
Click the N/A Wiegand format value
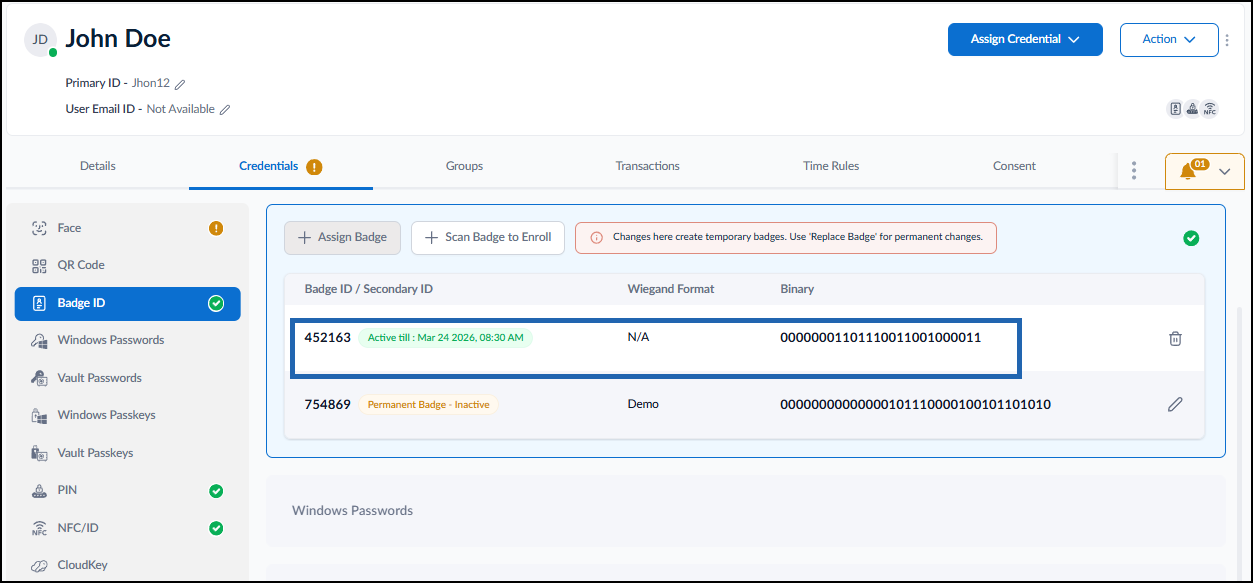pos(638,338)
